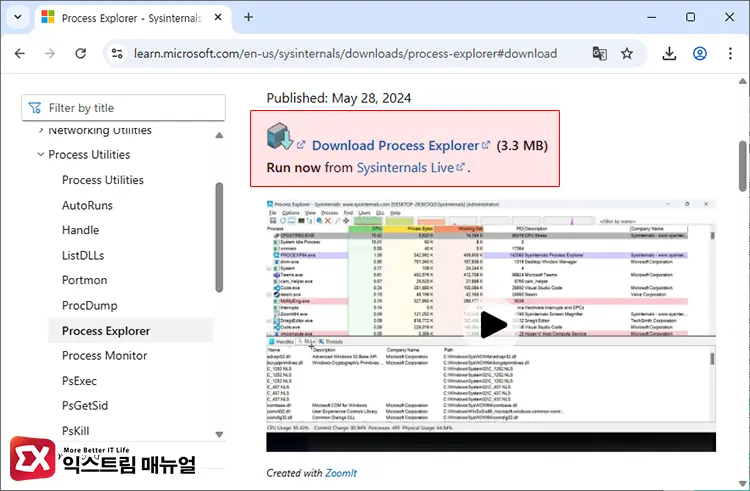
Task: Click the Published: May 28, 2024 text
Action: click(339, 98)
